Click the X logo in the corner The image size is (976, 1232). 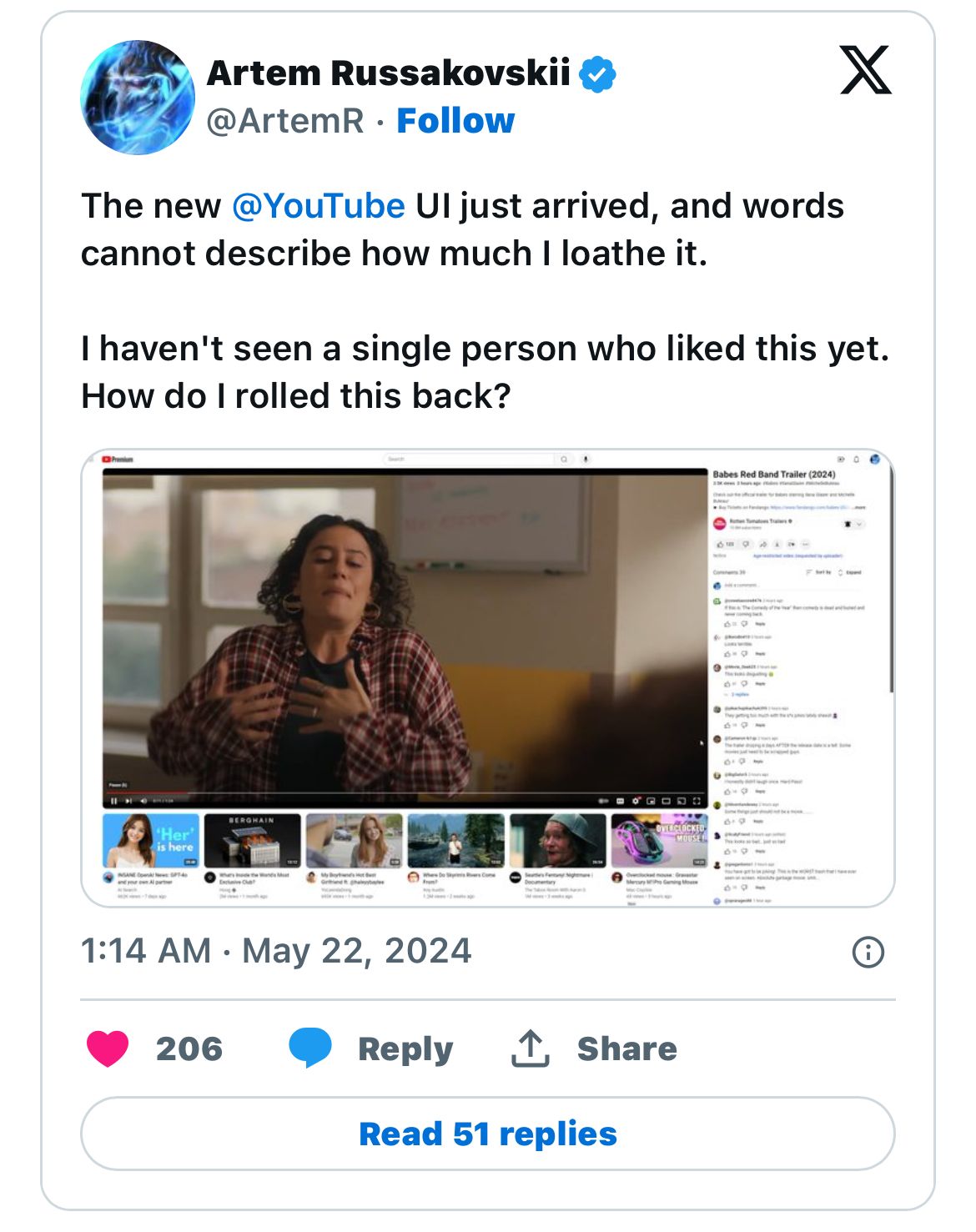[865, 70]
